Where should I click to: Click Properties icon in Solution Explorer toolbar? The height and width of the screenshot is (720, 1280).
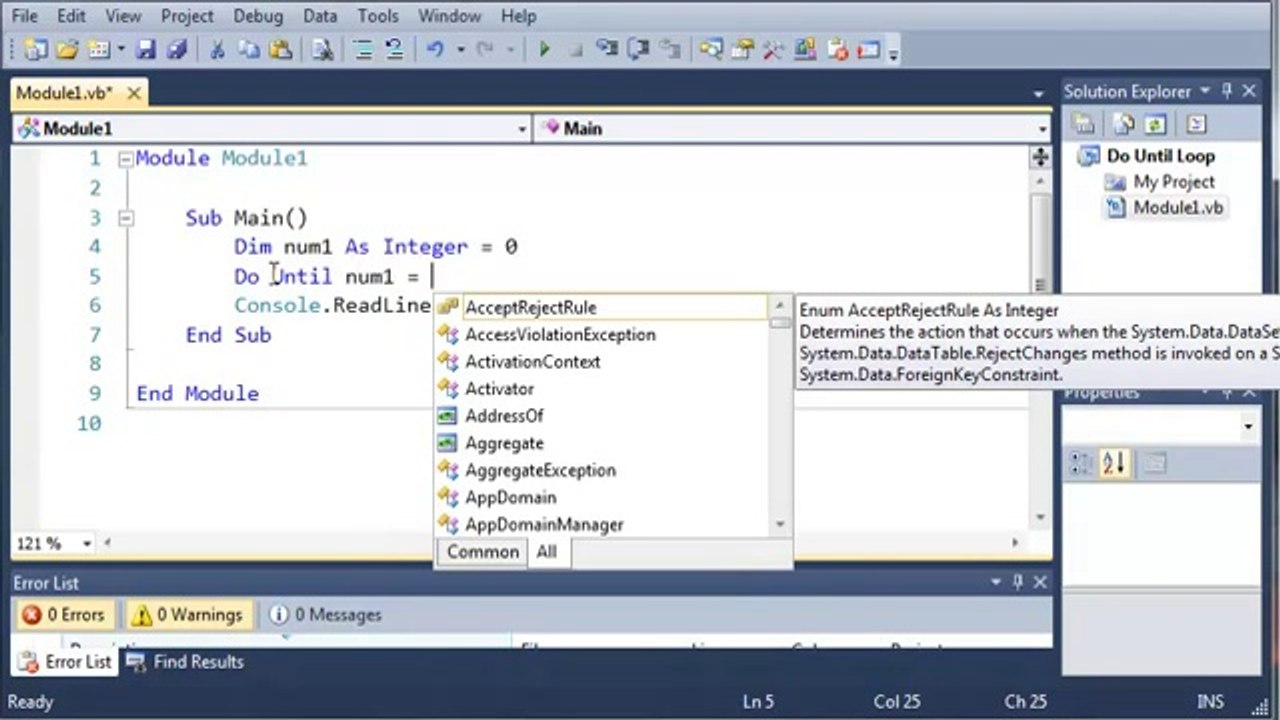coord(1083,125)
